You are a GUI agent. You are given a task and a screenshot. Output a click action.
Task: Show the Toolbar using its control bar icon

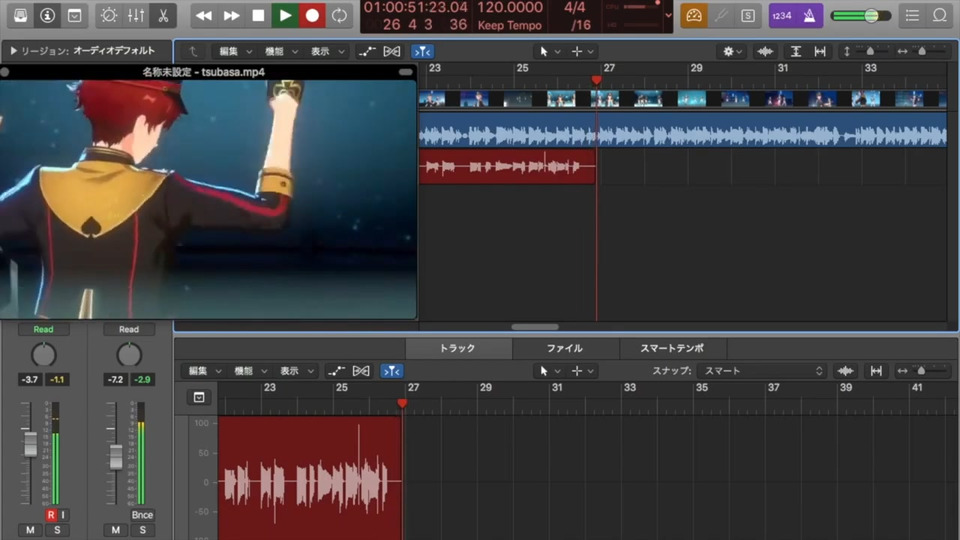[74, 15]
